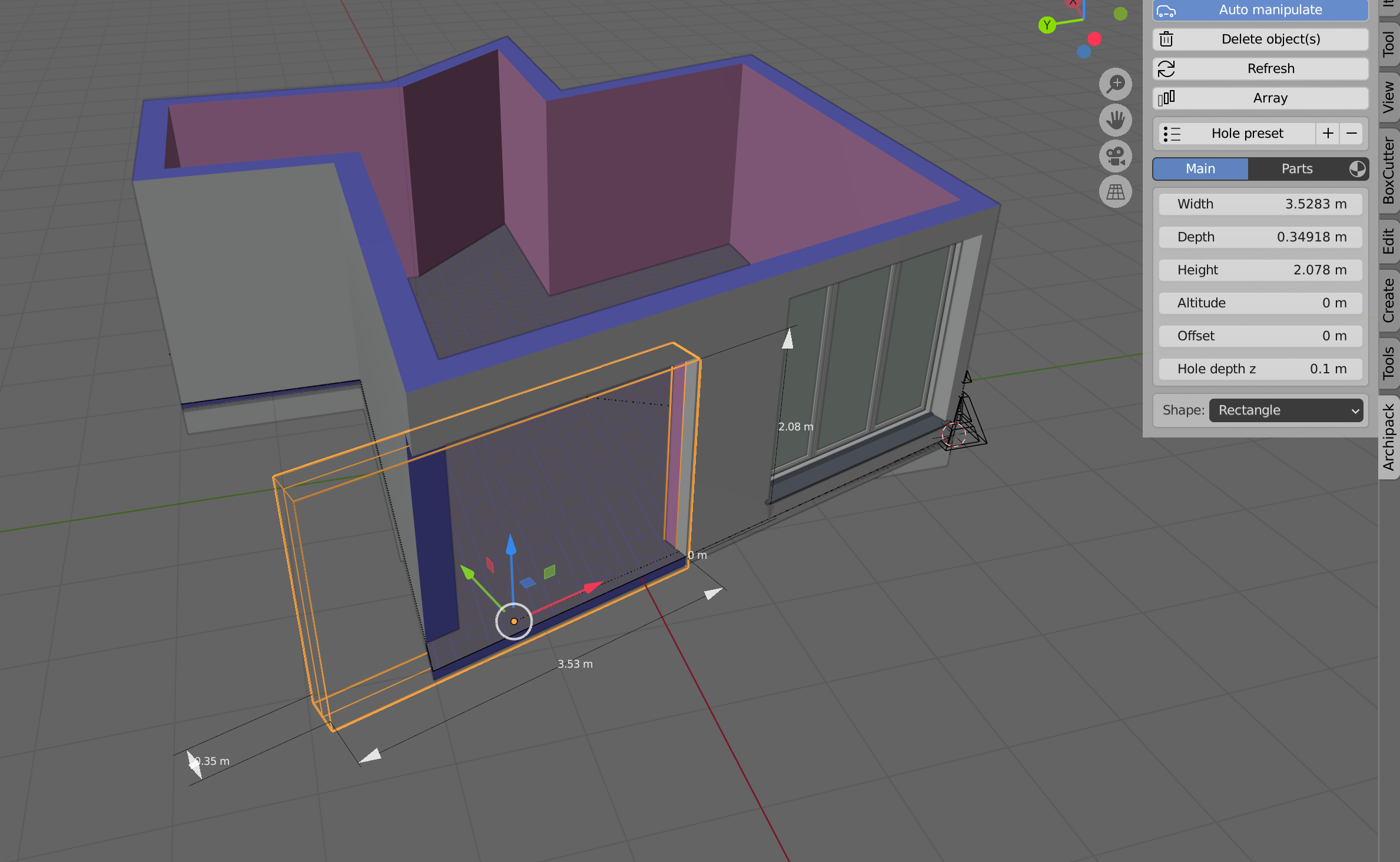The image size is (1400, 862).
Task: Select the zoom magnifier viewport icon
Action: [x=1115, y=84]
